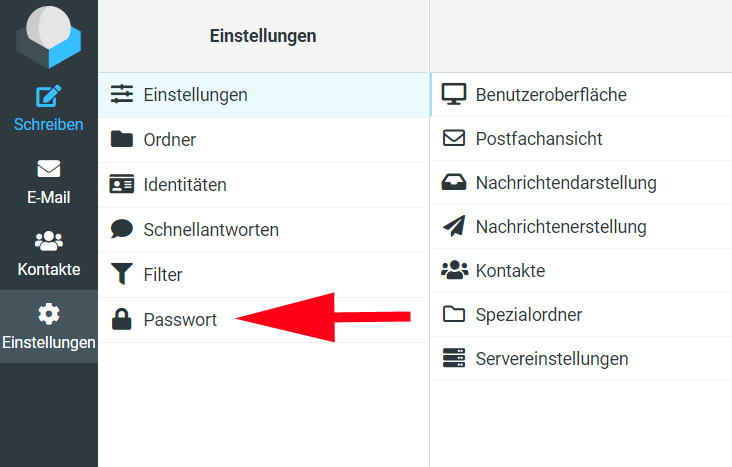Open Kontakte in the dark sidebar
The height and width of the screenshot is (467, 732).
coord(49,254)
